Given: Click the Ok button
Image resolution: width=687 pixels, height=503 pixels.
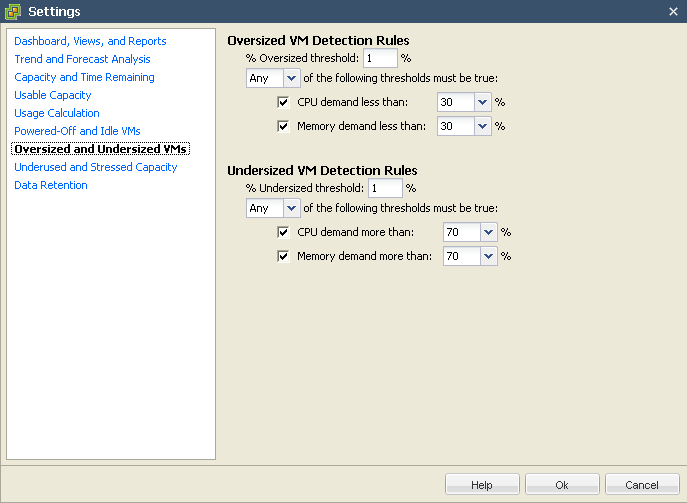Looking at the screenshot, I should [x=562, y=485].
